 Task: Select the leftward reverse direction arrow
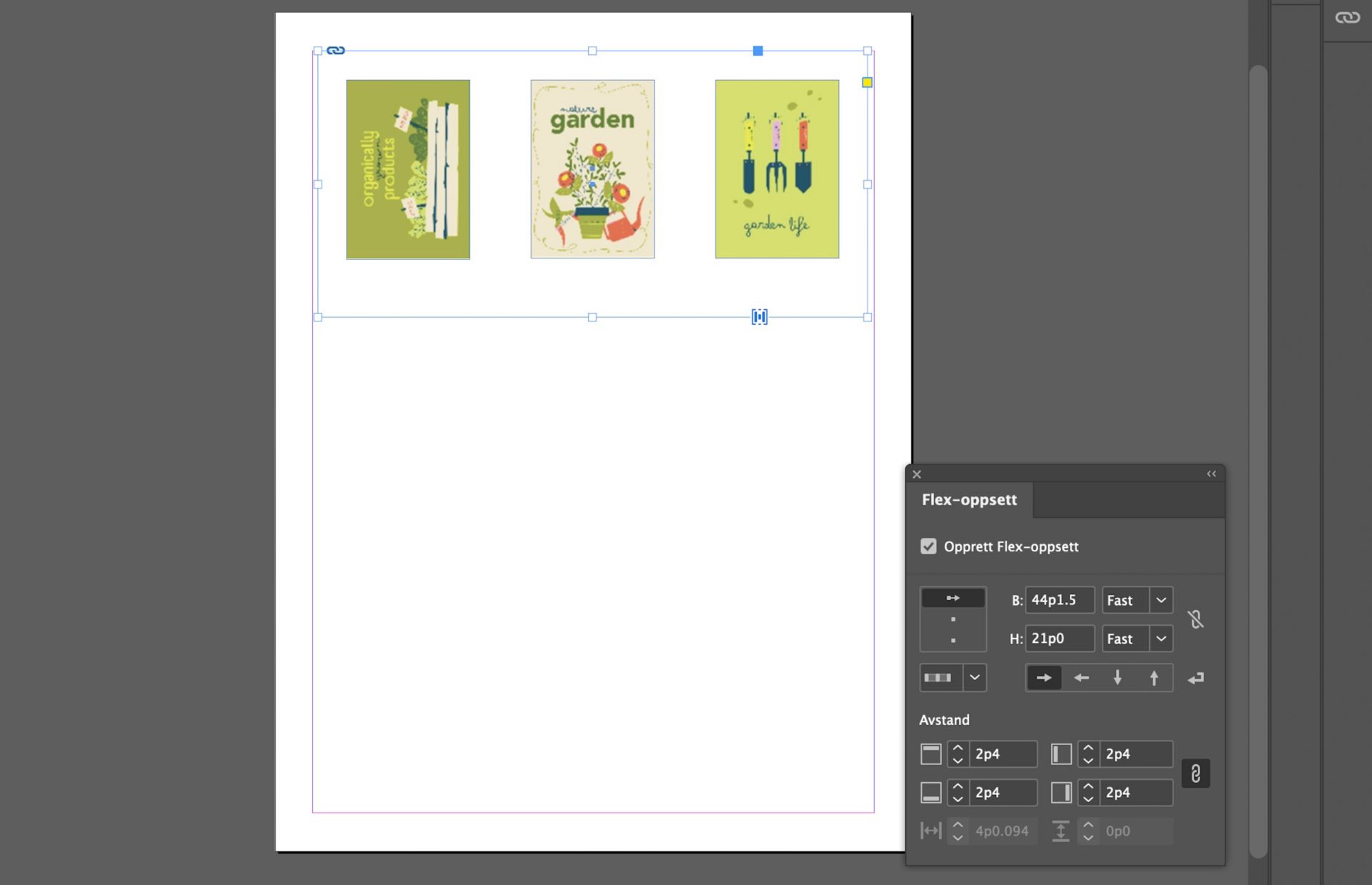click(x=1081, y=677)
